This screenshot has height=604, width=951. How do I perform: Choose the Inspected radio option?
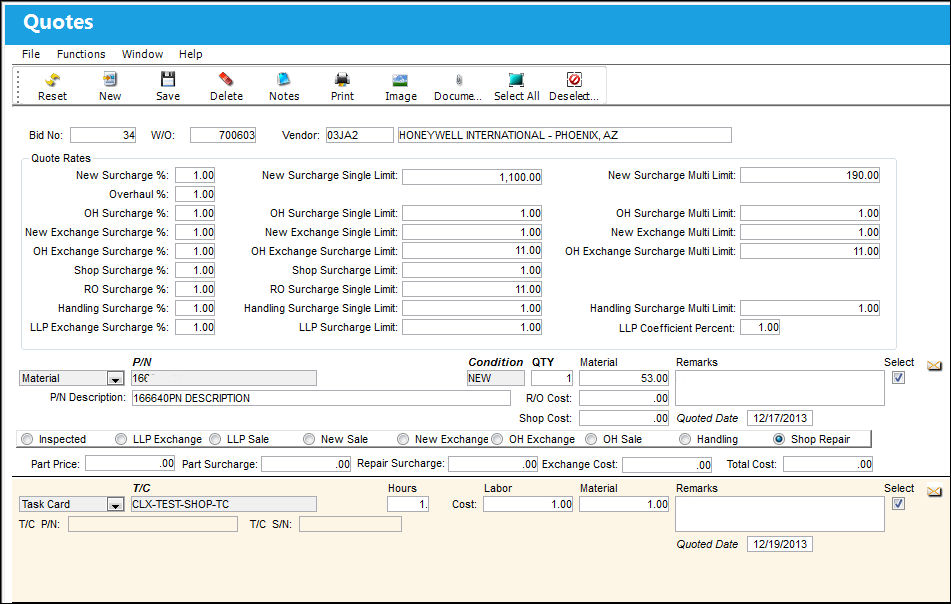27,439
